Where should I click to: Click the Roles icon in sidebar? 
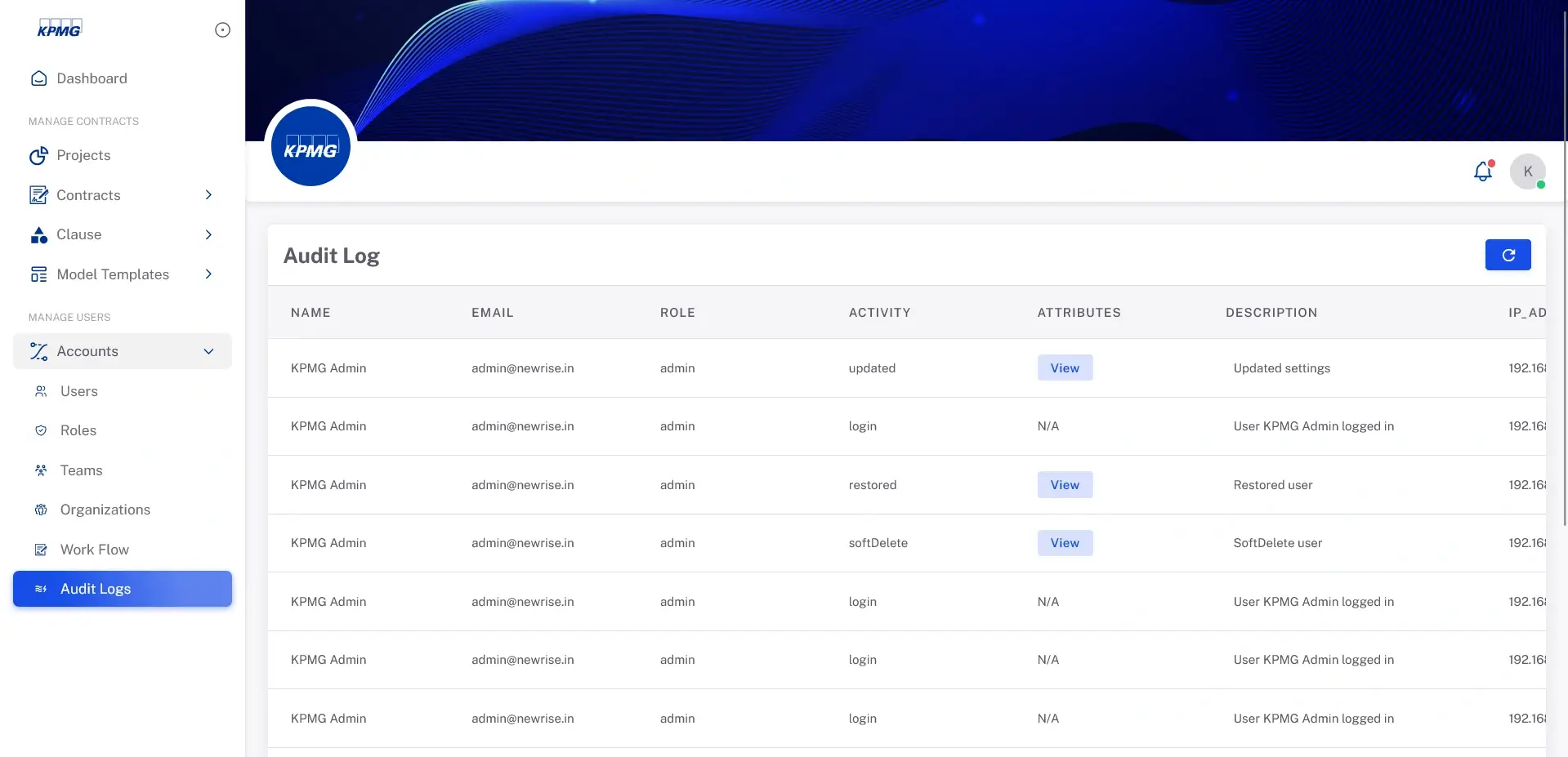(x=41, y=430)
